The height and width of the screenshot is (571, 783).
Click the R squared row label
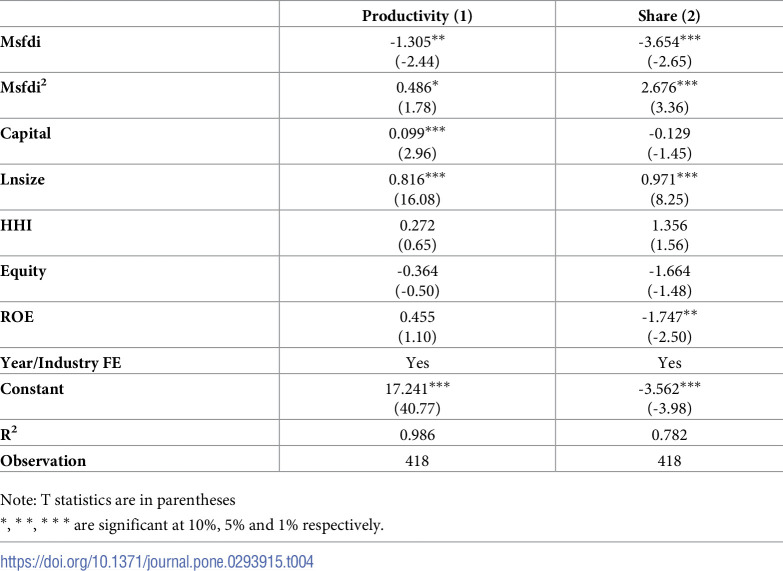[8, 434]
